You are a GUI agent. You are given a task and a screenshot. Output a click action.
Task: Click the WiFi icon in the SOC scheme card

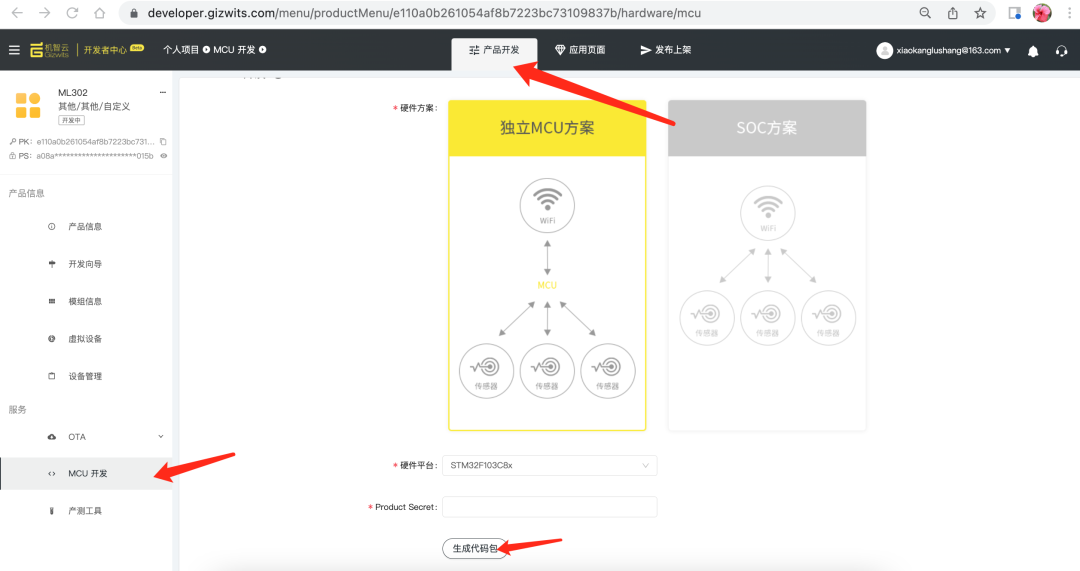tap(767, 213)
